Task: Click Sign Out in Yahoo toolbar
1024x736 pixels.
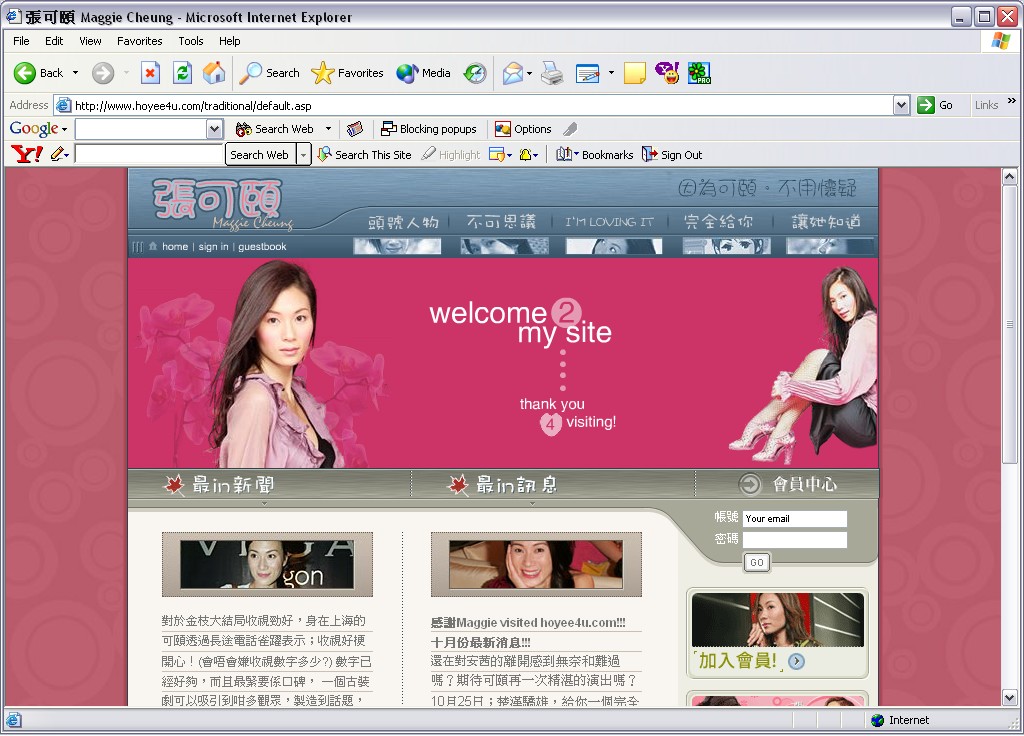Action: click(x=672, y=155)
